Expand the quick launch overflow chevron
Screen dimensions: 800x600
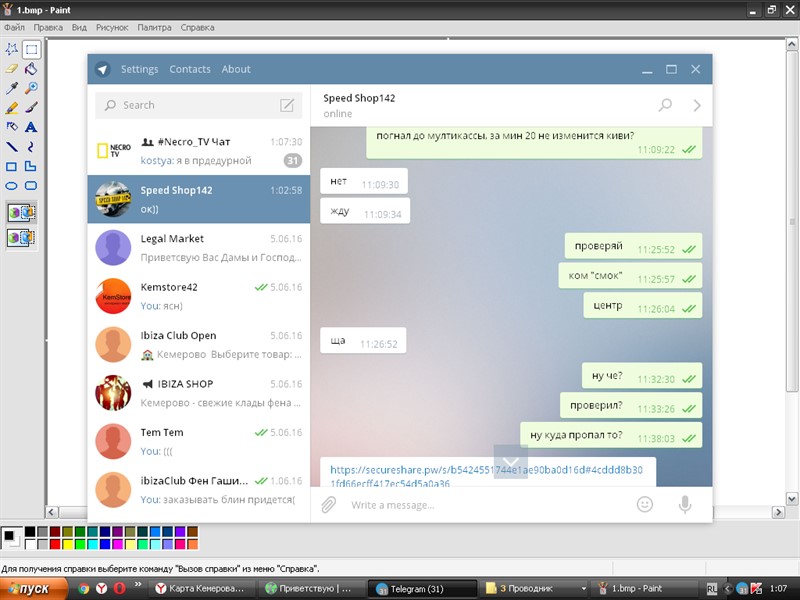tap(138, 585)
